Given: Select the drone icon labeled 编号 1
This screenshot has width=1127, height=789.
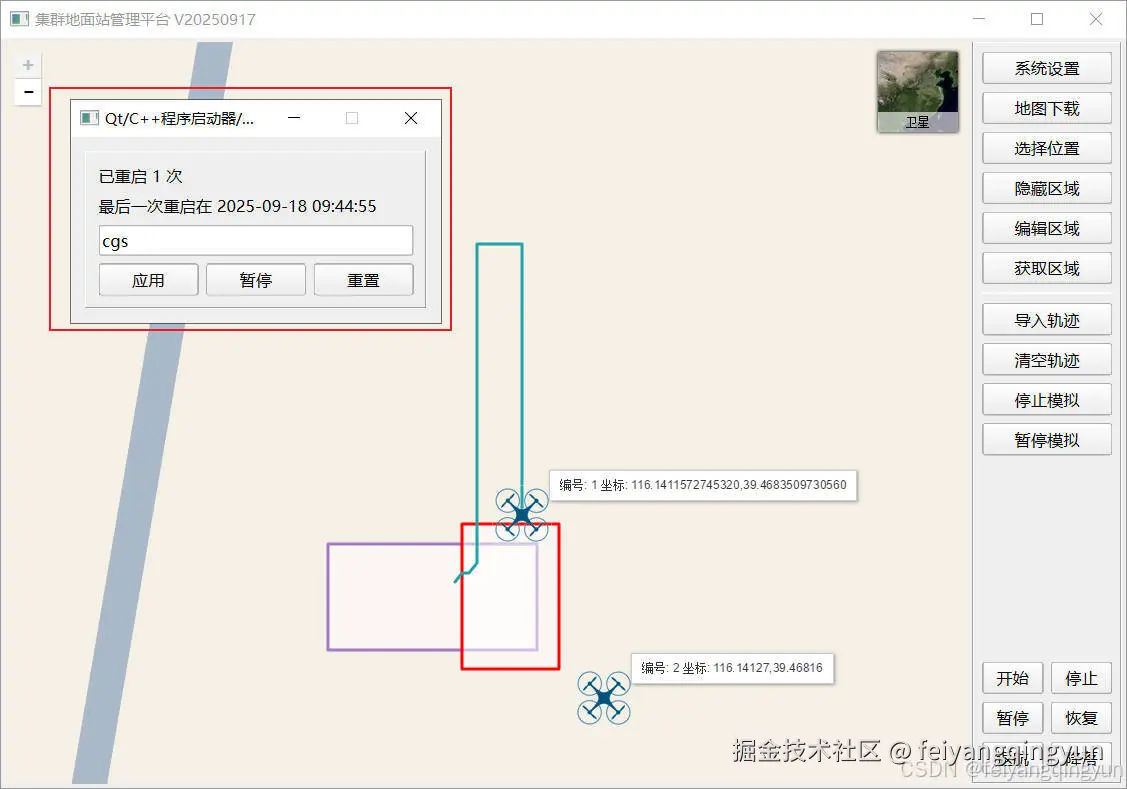Looking at the screenshot, I should [522, 513].
